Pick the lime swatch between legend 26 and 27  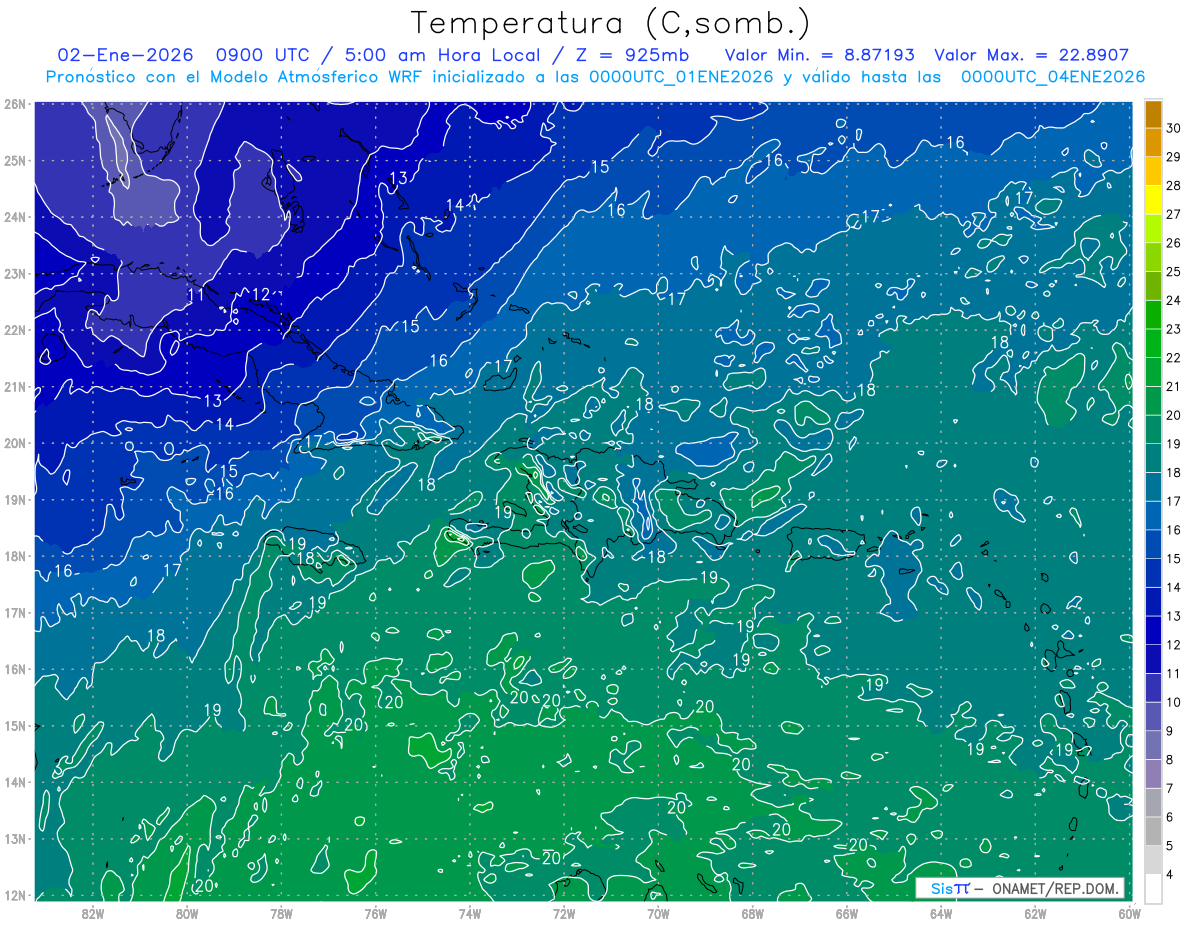[x=1154, y=229]
